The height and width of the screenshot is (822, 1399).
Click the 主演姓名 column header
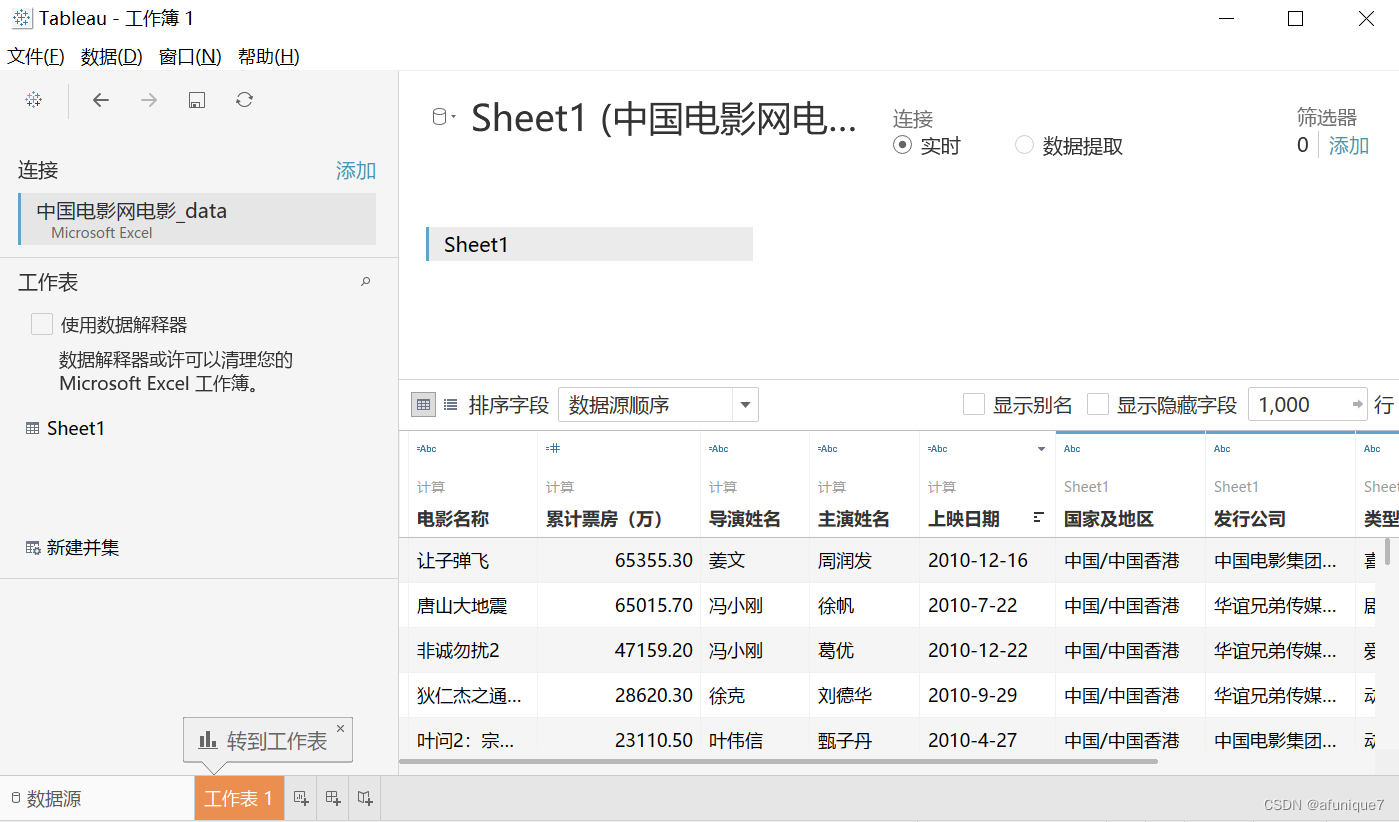pyautogui.click(x=854, y=519)
